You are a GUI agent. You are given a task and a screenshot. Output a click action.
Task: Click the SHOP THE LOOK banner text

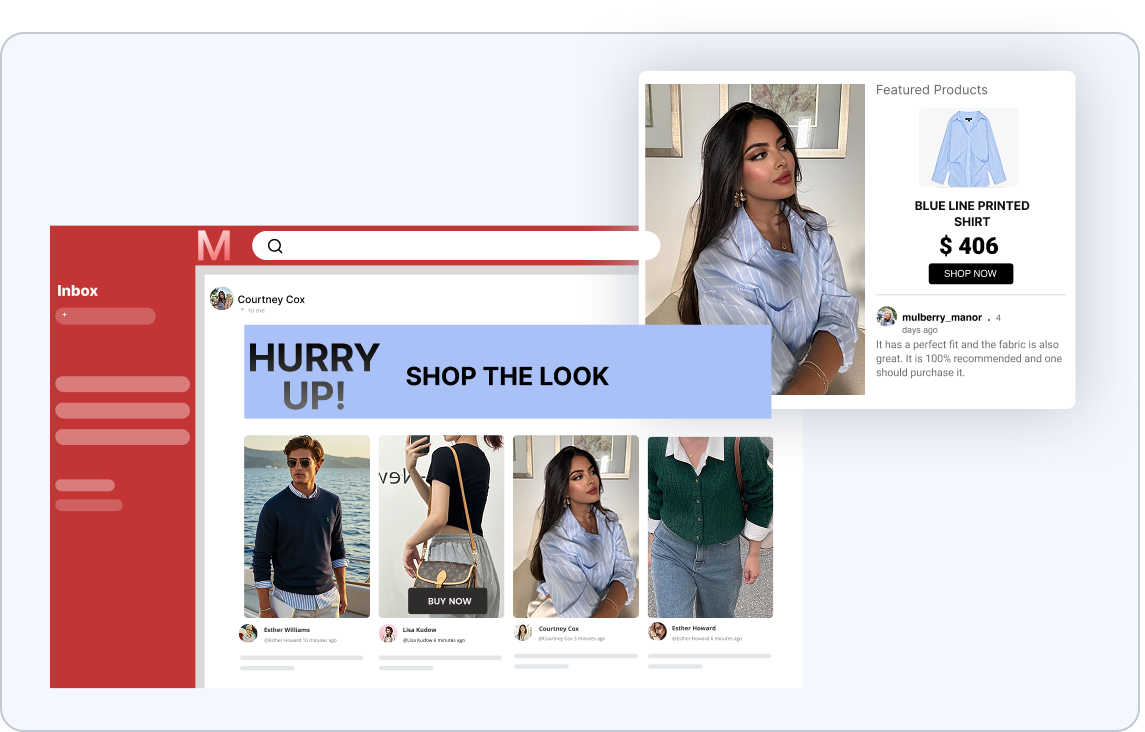[507, 376]
